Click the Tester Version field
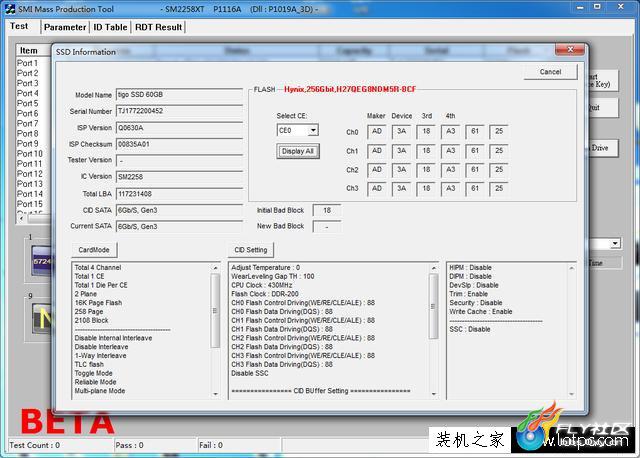This screenshot has height=458, width=640. tap(179, 160)
